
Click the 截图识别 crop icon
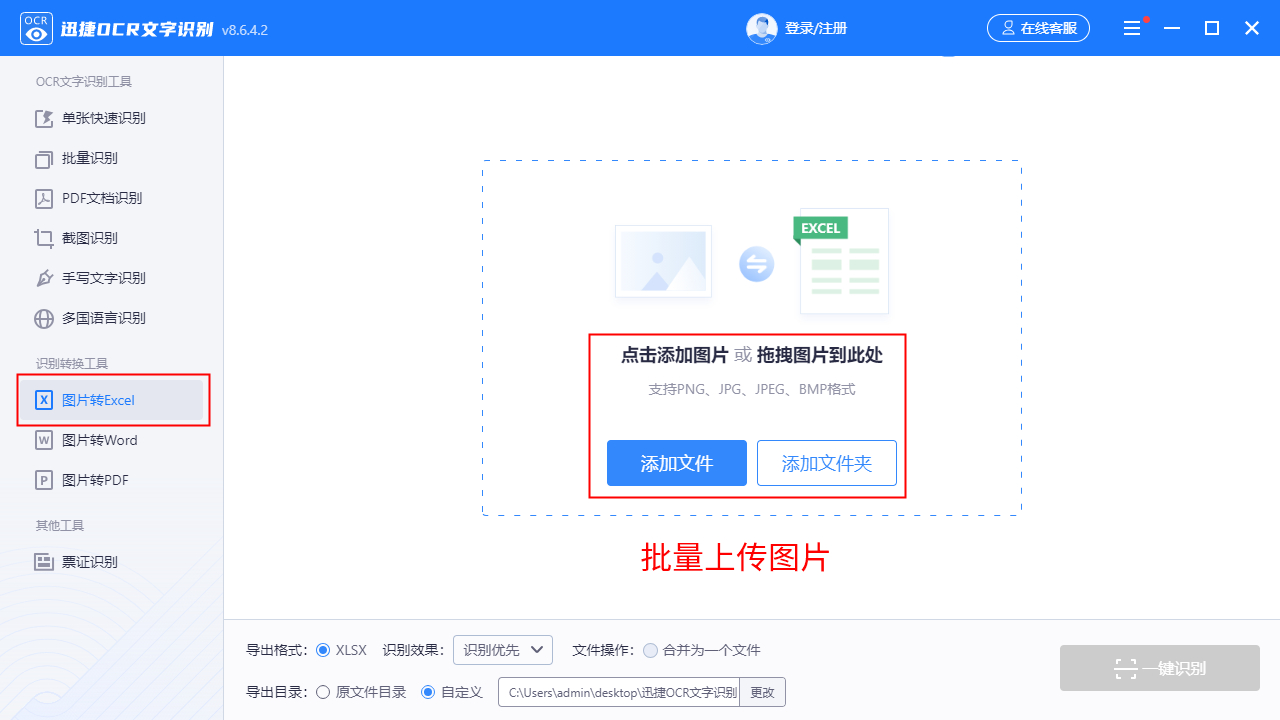[44, 238]
